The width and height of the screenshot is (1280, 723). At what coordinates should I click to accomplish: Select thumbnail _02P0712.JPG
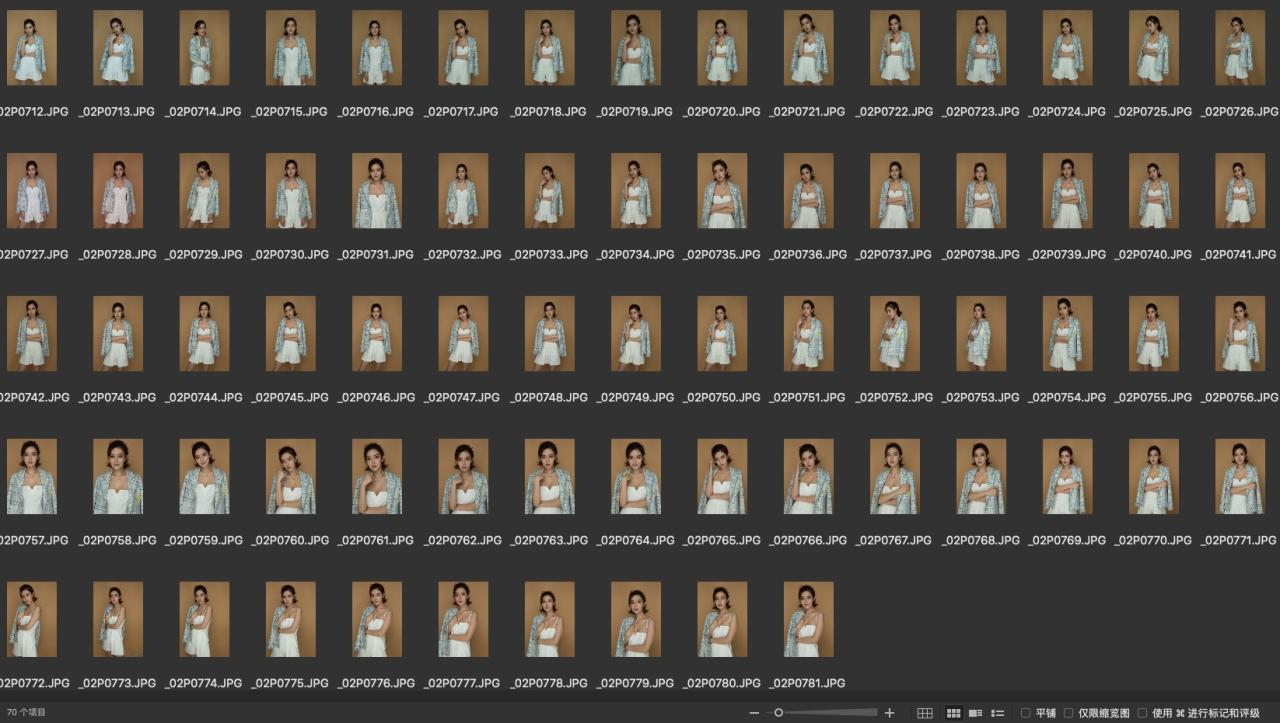coord(32,48)
